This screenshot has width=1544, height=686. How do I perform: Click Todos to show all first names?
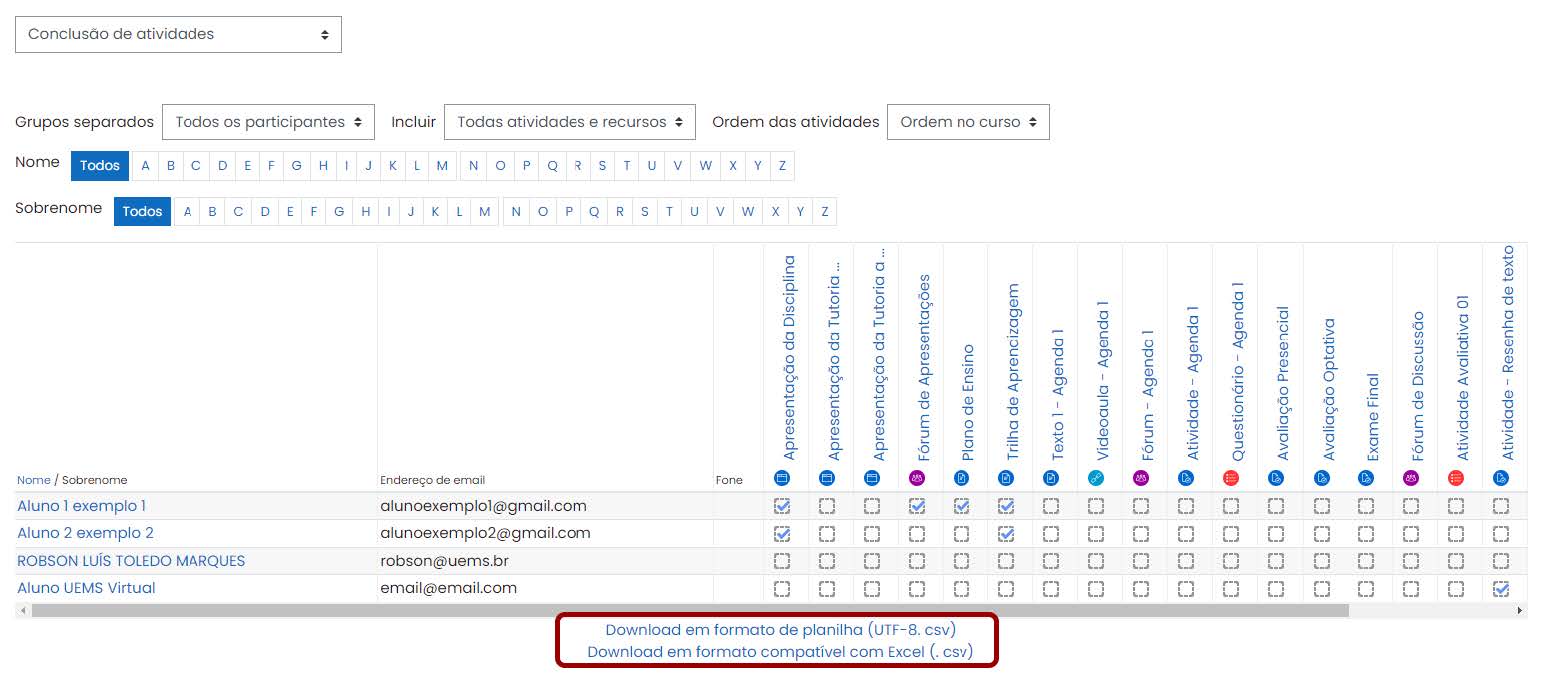[99, 165]
